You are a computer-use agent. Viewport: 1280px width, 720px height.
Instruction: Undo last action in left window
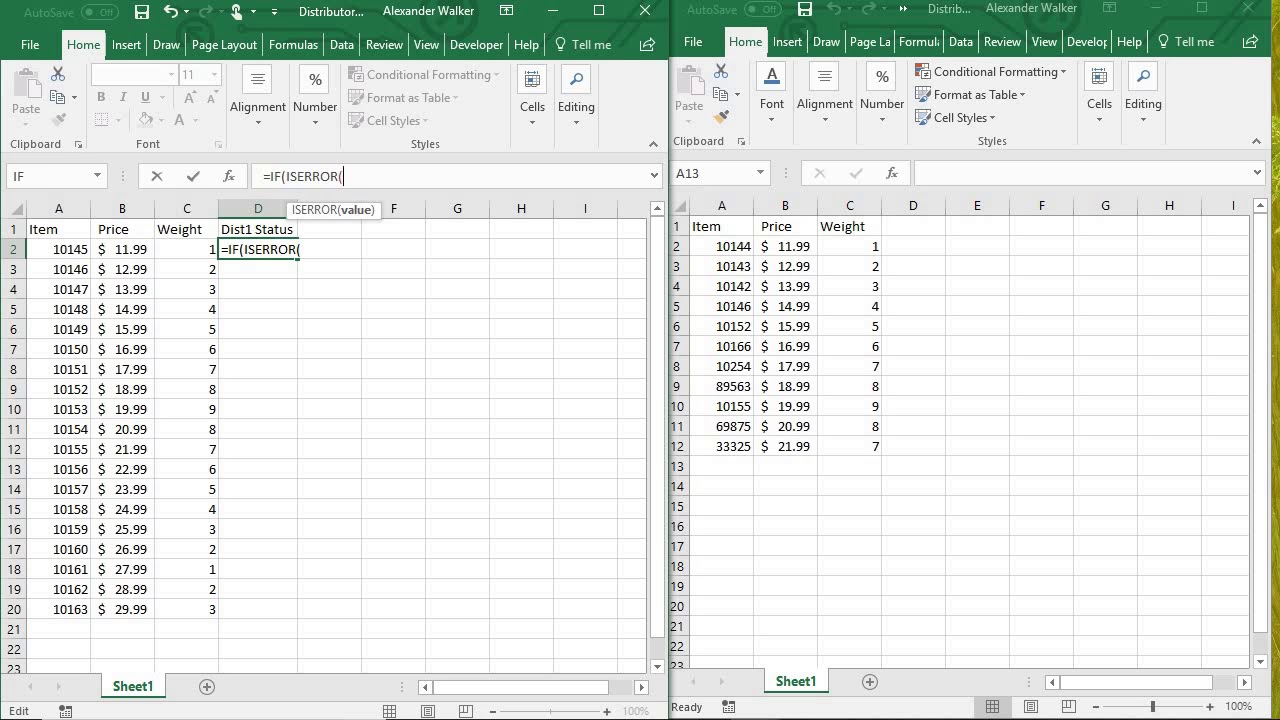[x=171, y=12]
